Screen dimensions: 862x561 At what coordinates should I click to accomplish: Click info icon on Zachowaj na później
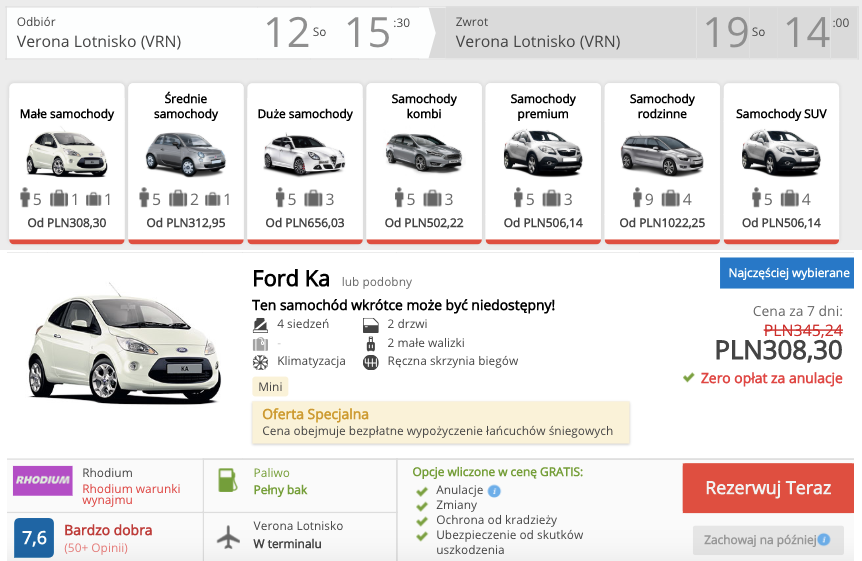click(824, 540)
